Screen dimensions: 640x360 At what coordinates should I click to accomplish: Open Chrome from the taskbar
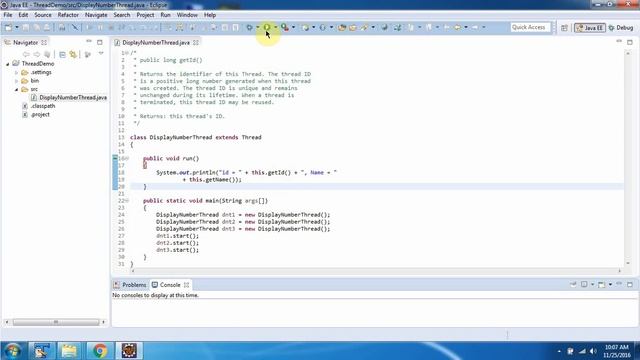(x=100, y=351)
